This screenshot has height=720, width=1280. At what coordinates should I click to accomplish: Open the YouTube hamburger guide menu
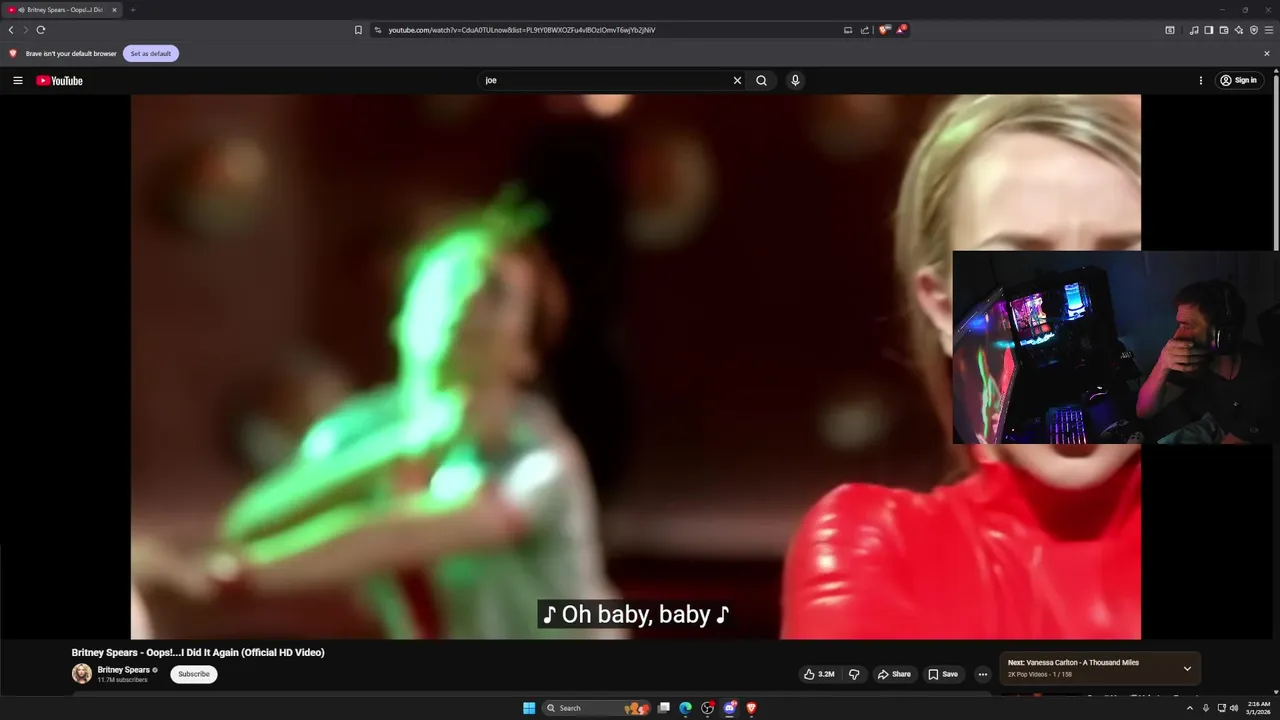point(17,80)
